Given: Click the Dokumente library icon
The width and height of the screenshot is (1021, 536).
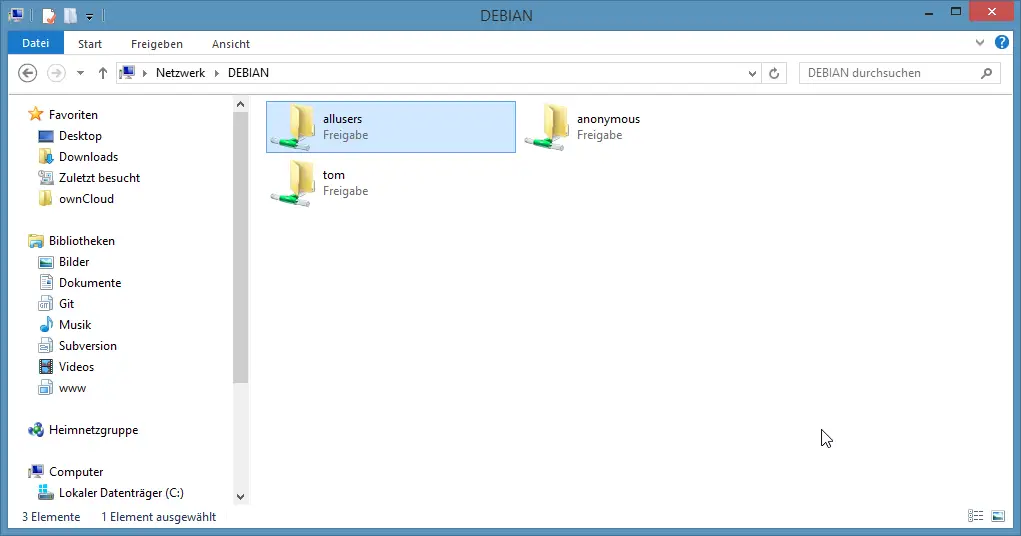Looking at the screenshot, I should tap(46, 283).
